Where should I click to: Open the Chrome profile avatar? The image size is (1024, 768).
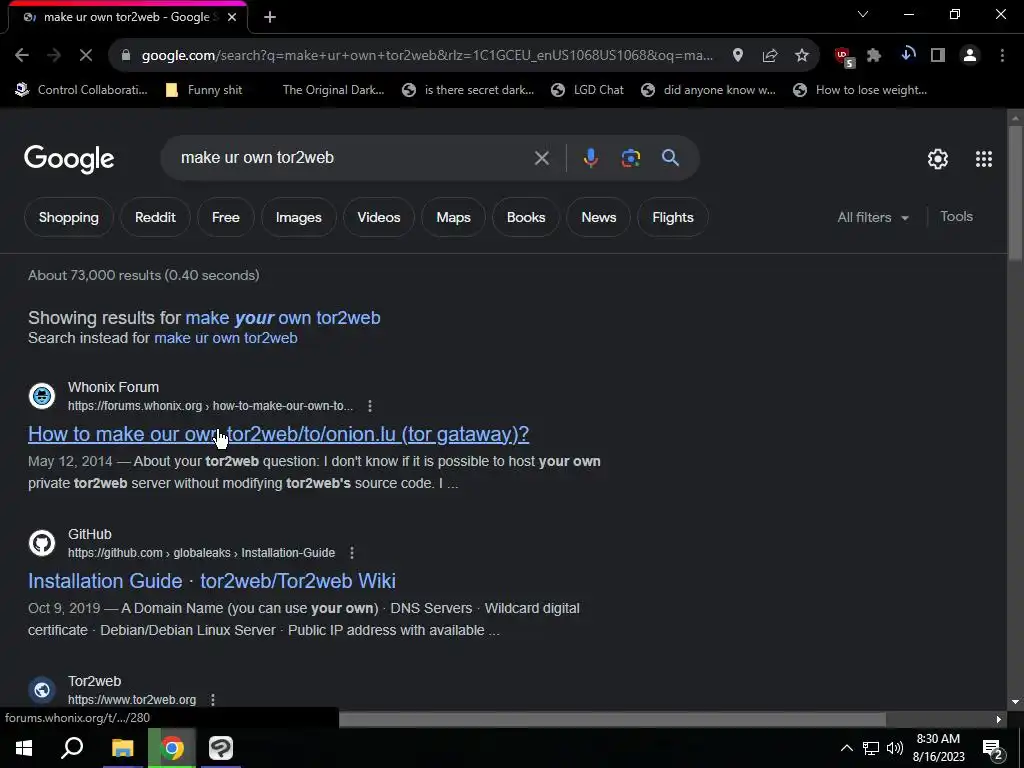tap(970, 56)
